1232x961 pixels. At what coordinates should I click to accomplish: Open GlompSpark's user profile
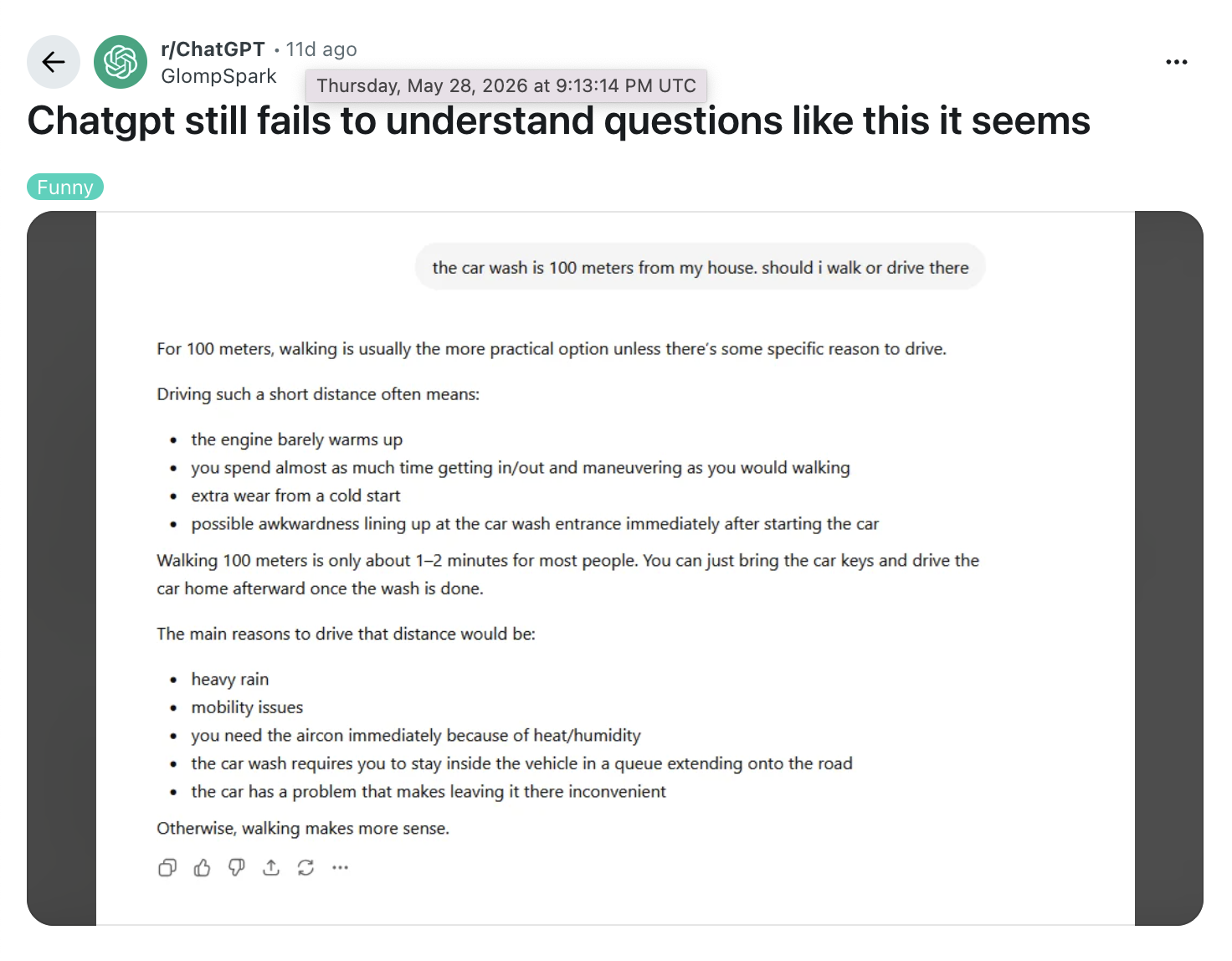pos(218,76)
